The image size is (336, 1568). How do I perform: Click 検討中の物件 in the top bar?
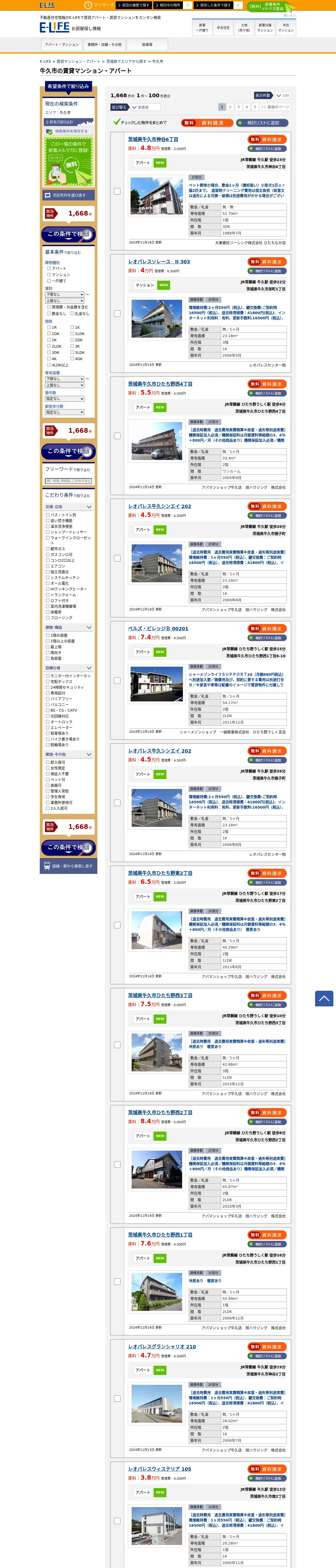pyautogui.click(x=169, y=5)
